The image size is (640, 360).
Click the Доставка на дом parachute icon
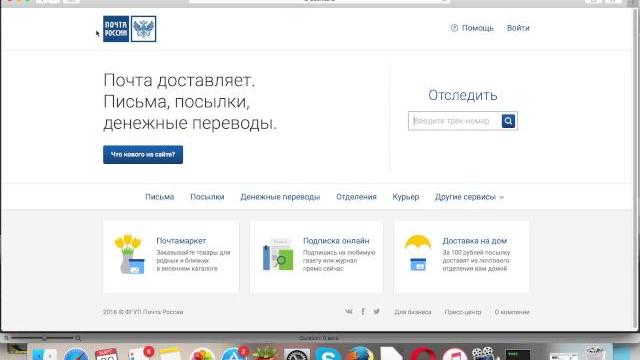418,253
